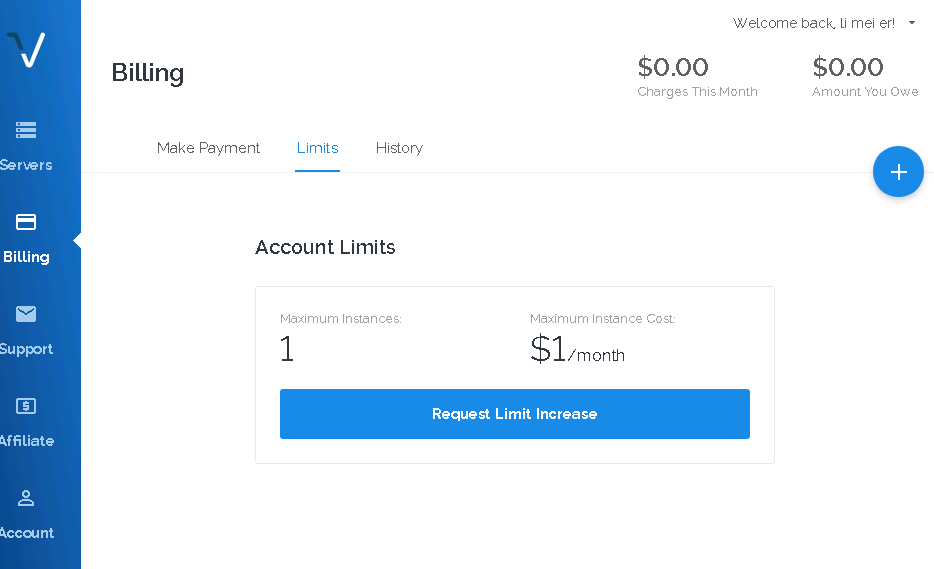Screen dimensions: 934x569
Task: Open Account via the person icon
Action: (x=26, y=498)
